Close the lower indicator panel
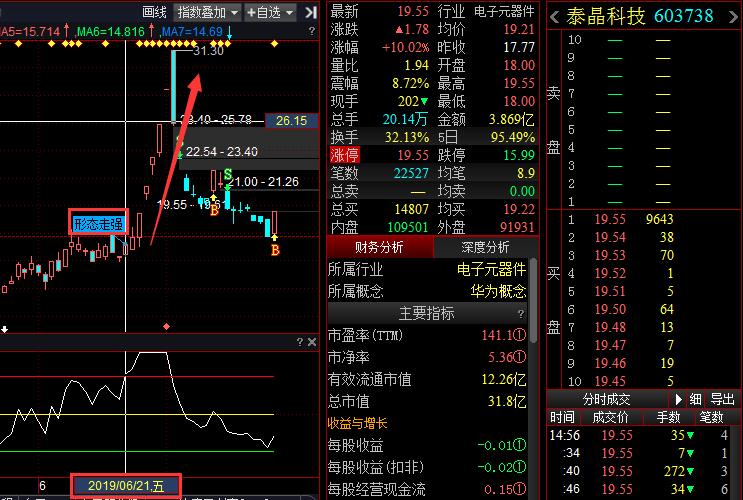This screenshot has height=500, width=743. click(x=312, y=342)
